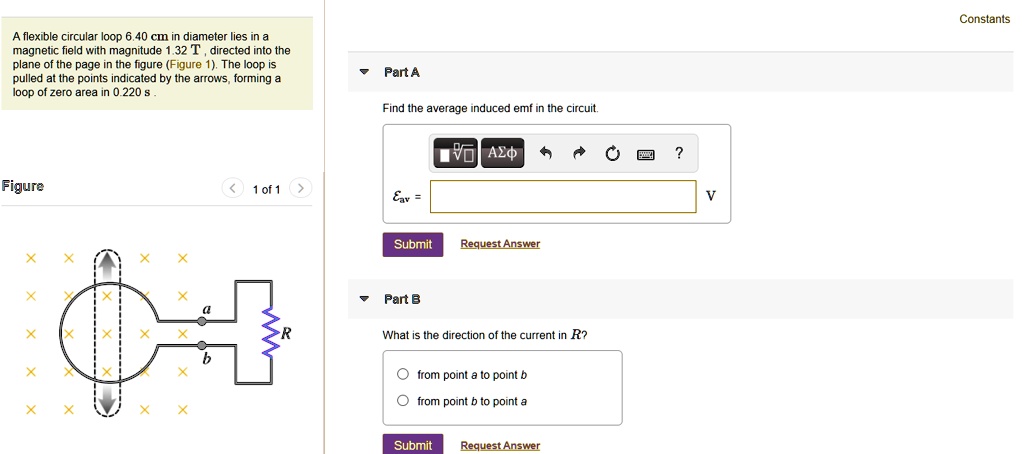The height and width of the screenshot is (454, 1024).
Task: Collapse the Part A section
Action: pos(364,73)
